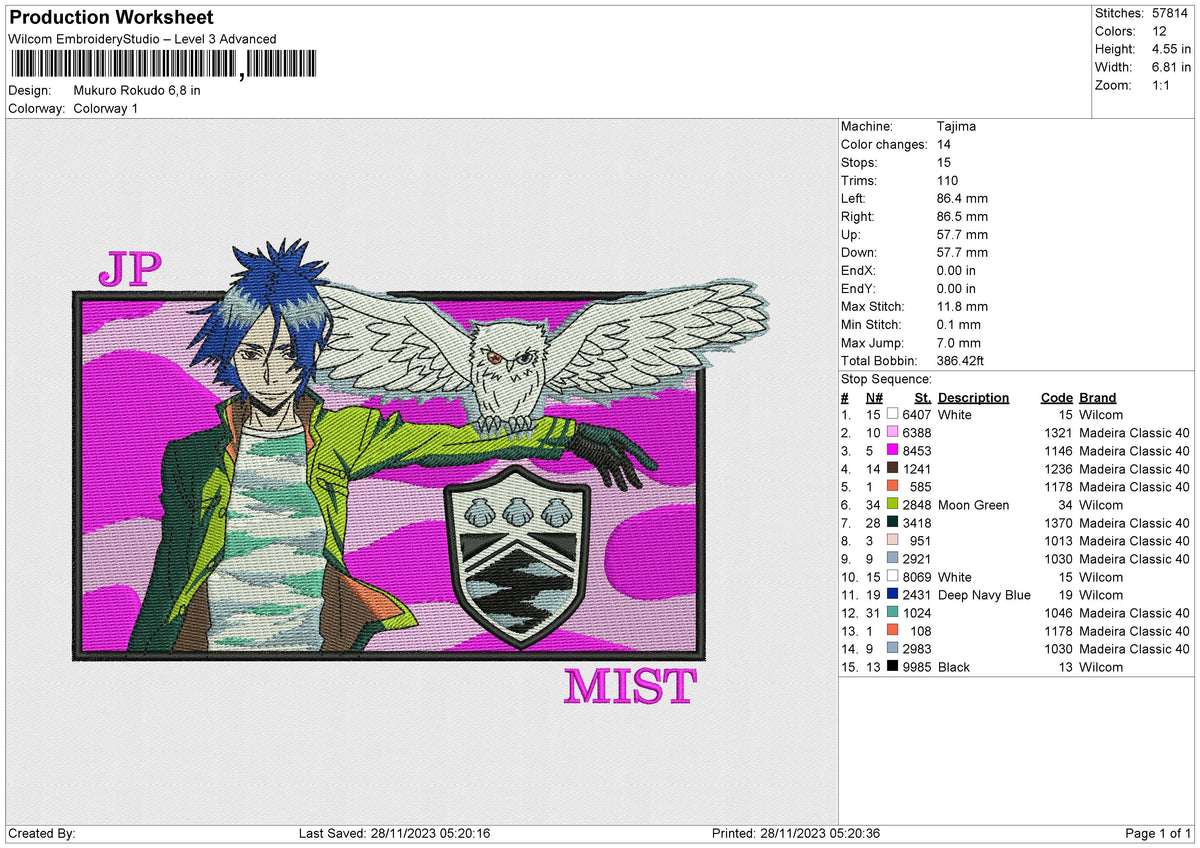The image size is (1200, 848).
Task: Select the Left value 86.4 mm
Action: coord(962,199)
